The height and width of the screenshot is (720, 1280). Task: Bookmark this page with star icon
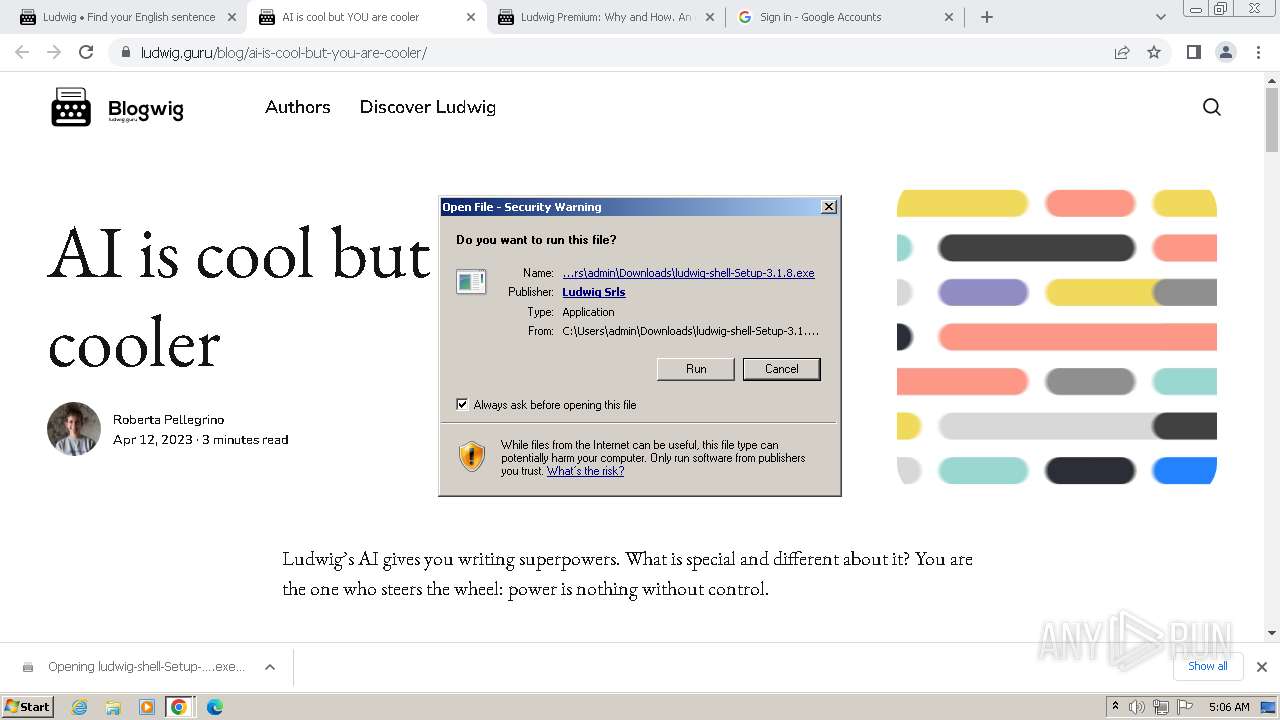(x=1154, y=52)
